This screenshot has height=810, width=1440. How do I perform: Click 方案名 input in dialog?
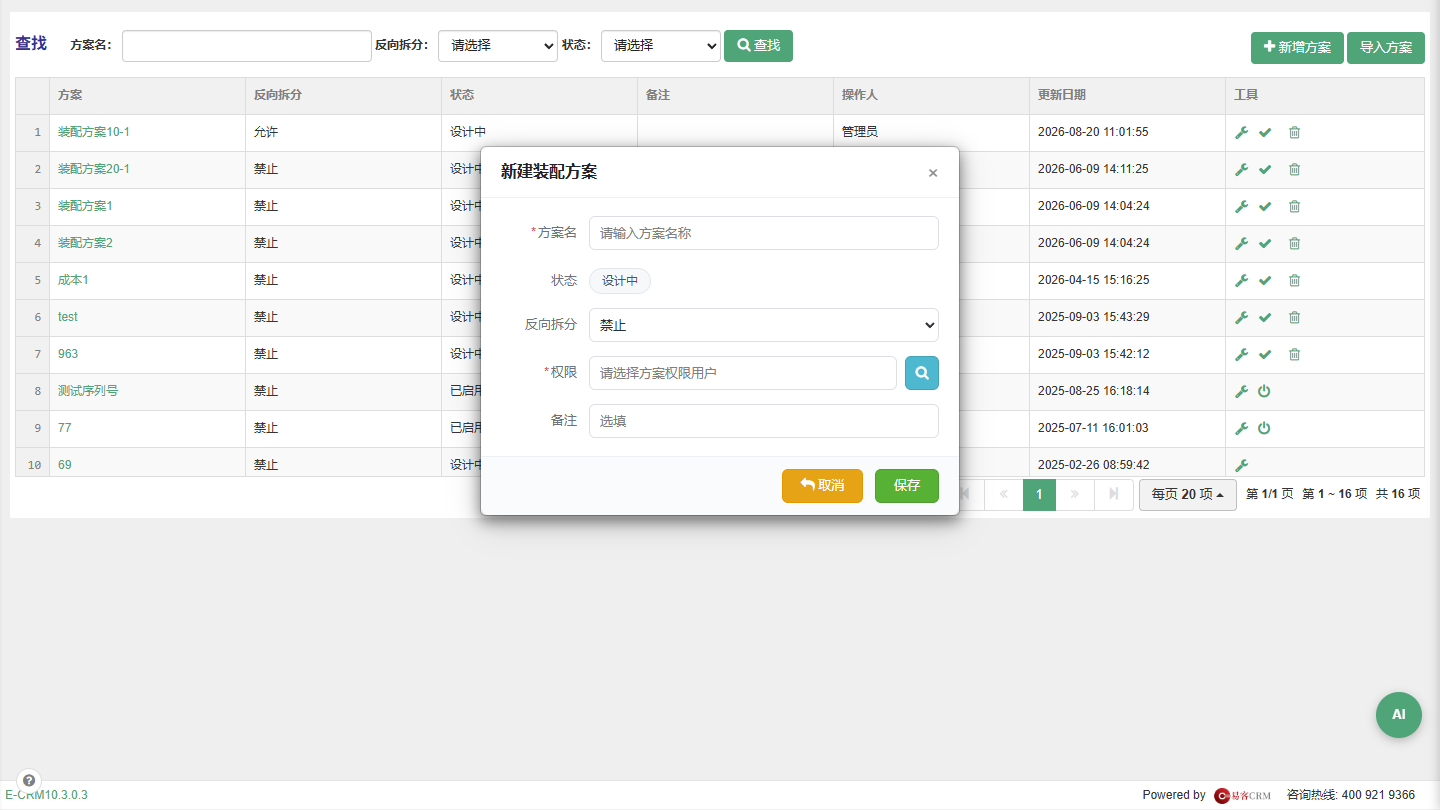pos(764,233)
